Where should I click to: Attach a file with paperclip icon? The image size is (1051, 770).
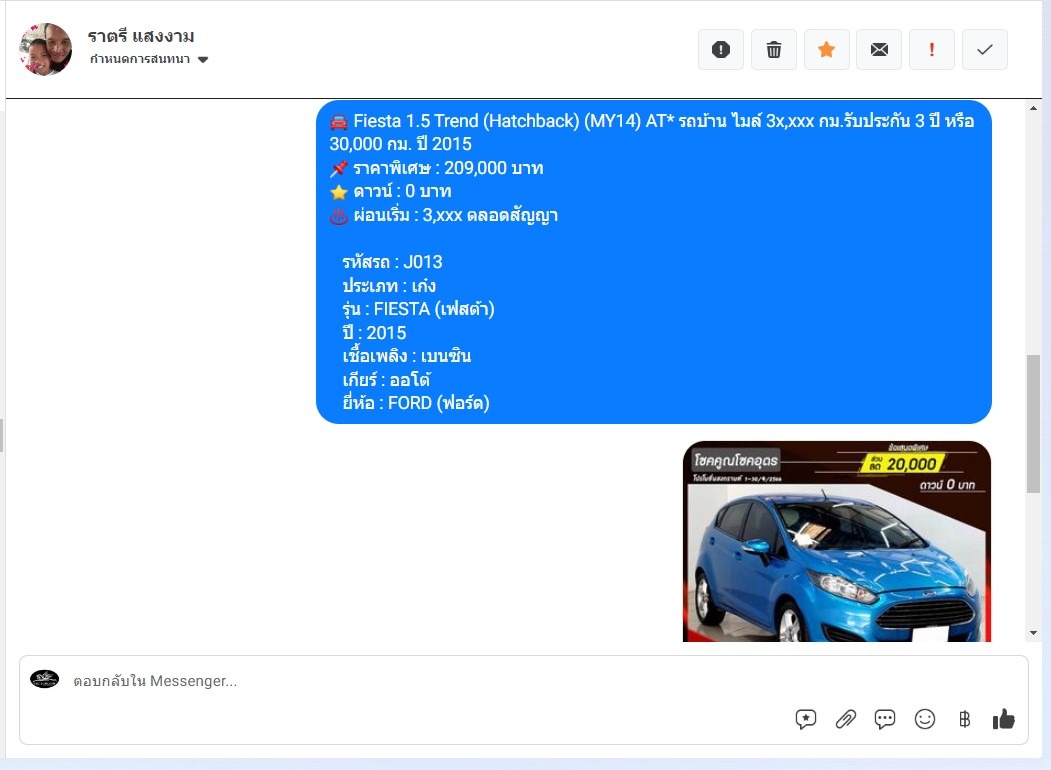pos(845,719)
